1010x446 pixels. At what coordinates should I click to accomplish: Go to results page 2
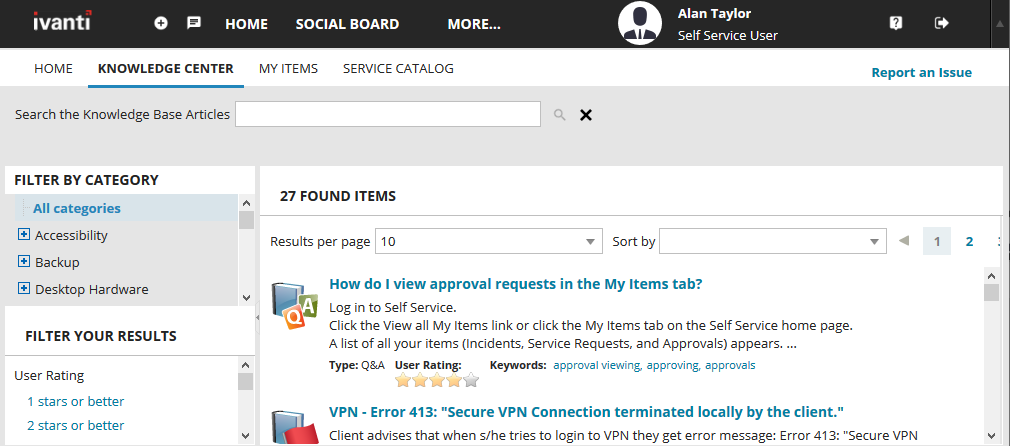click(969, 241)
